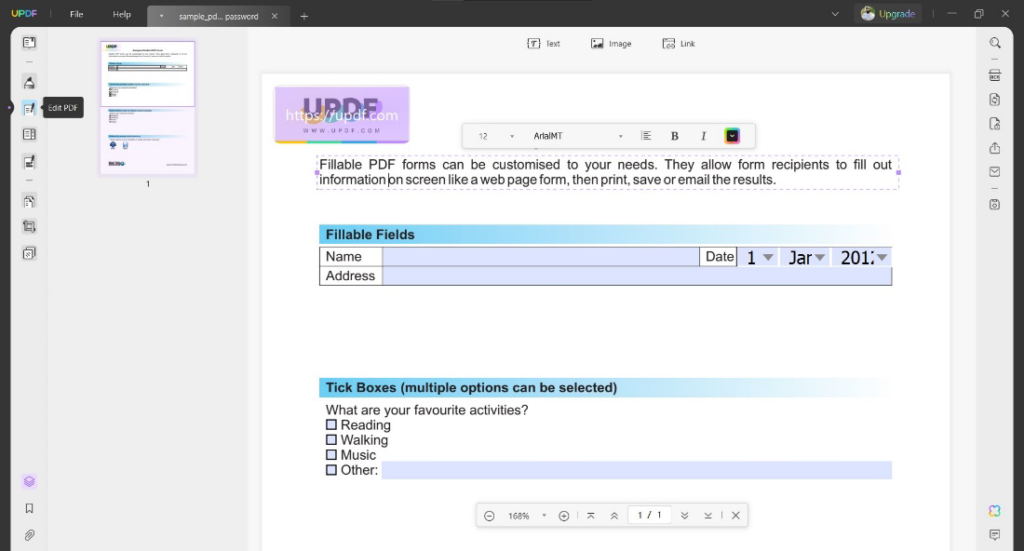Click the Share upload icon

click(x=995, y=148)
